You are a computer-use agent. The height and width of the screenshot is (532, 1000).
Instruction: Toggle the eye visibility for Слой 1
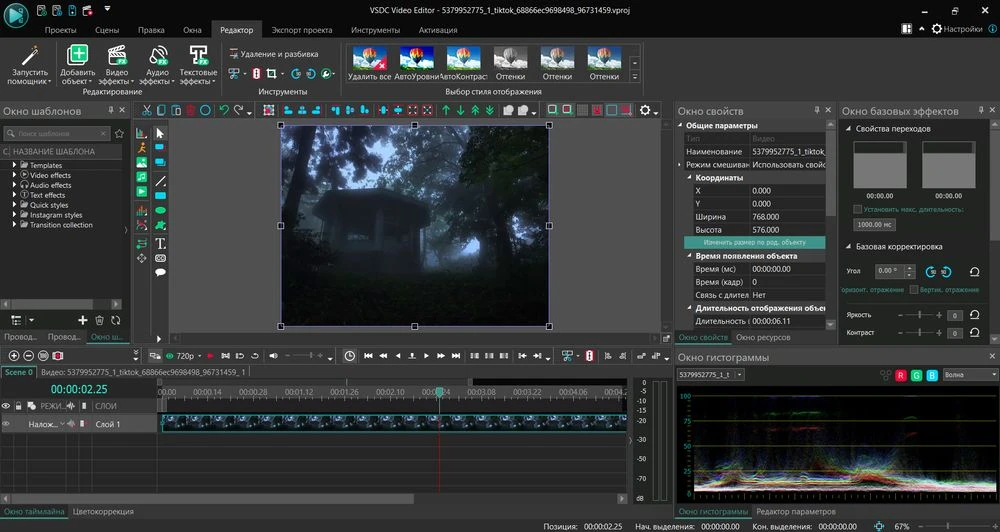click(7, 424)
